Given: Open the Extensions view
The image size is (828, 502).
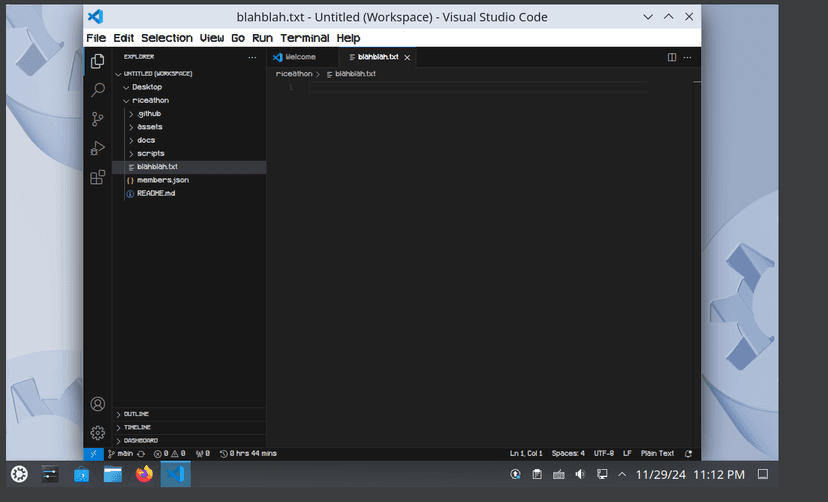Looking at the screenshot, I should coord(98,177).
